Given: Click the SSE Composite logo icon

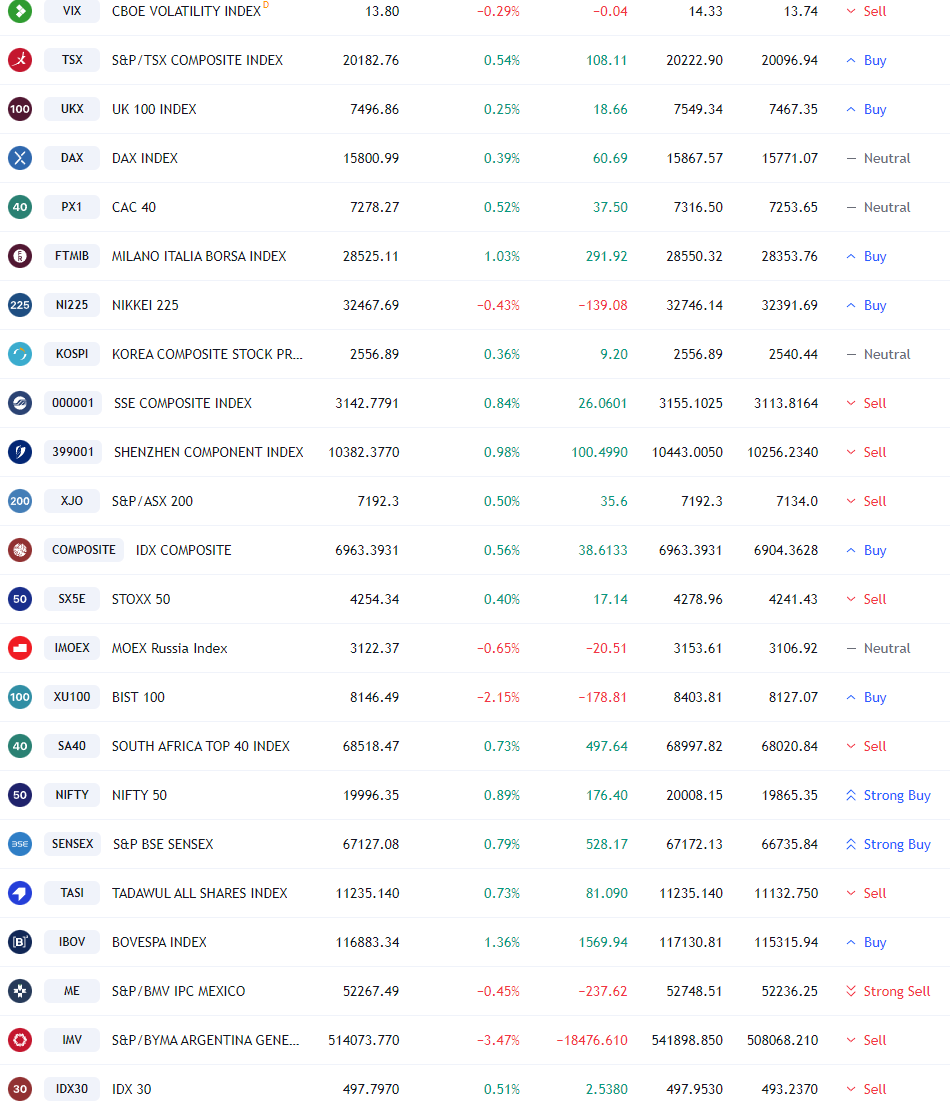Looking at the screenshot, I should (20, 403).
